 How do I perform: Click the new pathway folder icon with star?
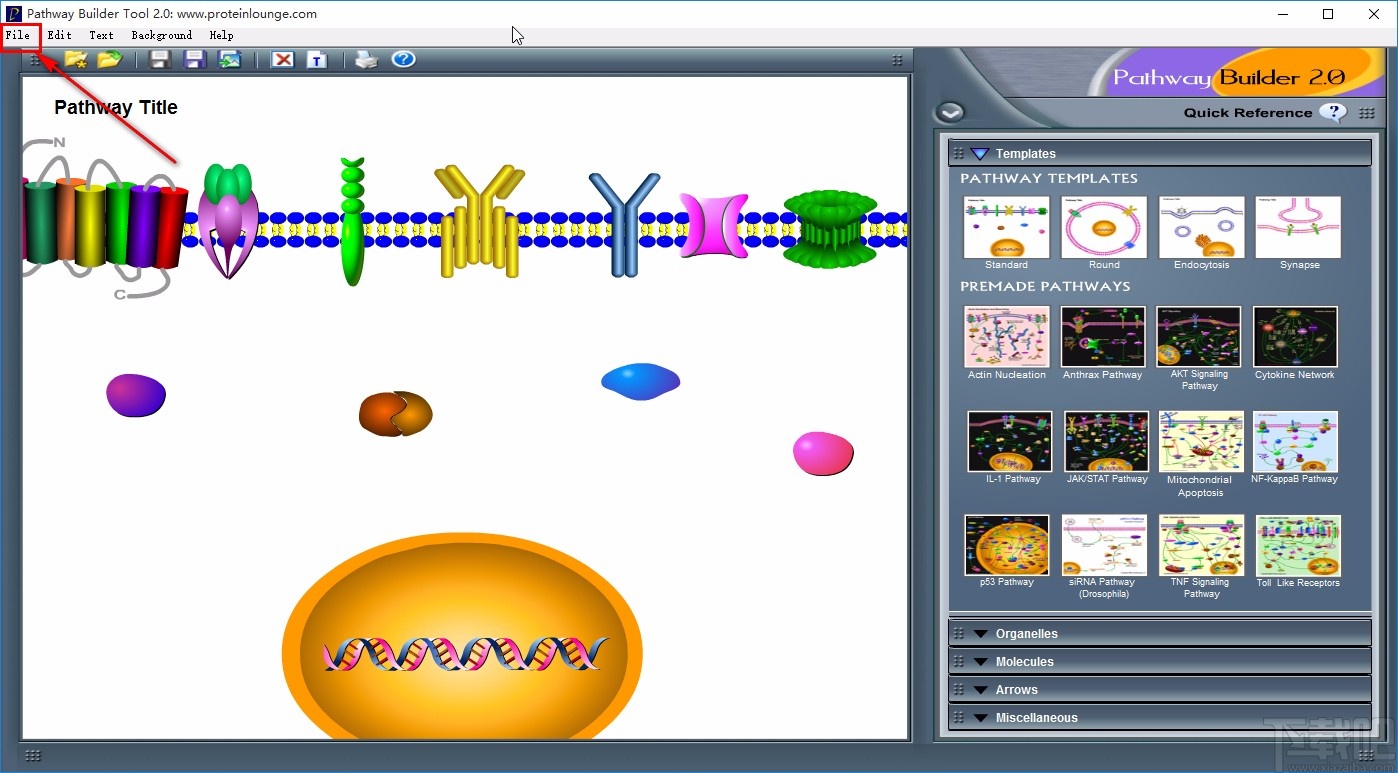[76, 60]
